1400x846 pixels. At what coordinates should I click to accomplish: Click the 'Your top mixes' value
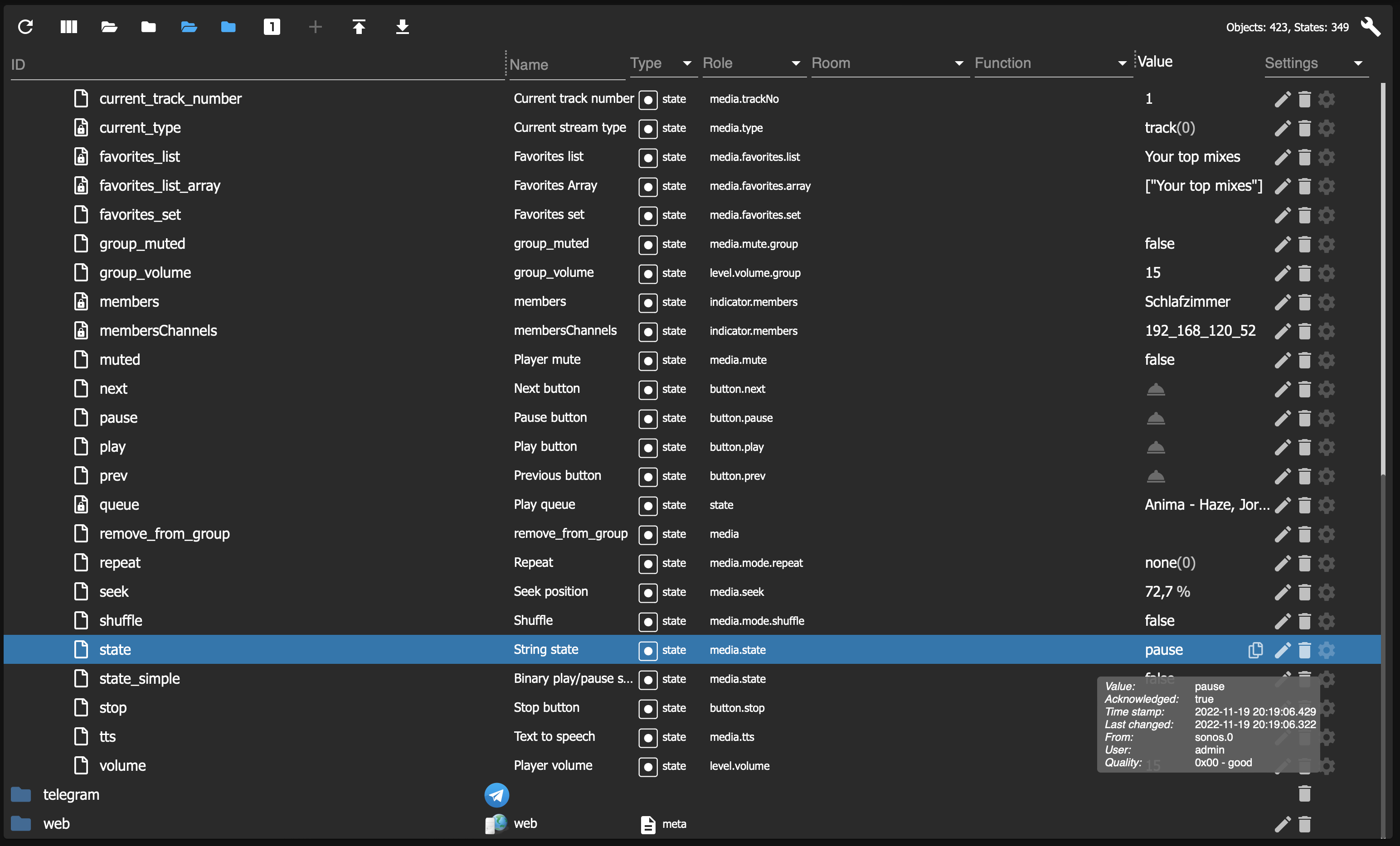(x=1192, y=157)
